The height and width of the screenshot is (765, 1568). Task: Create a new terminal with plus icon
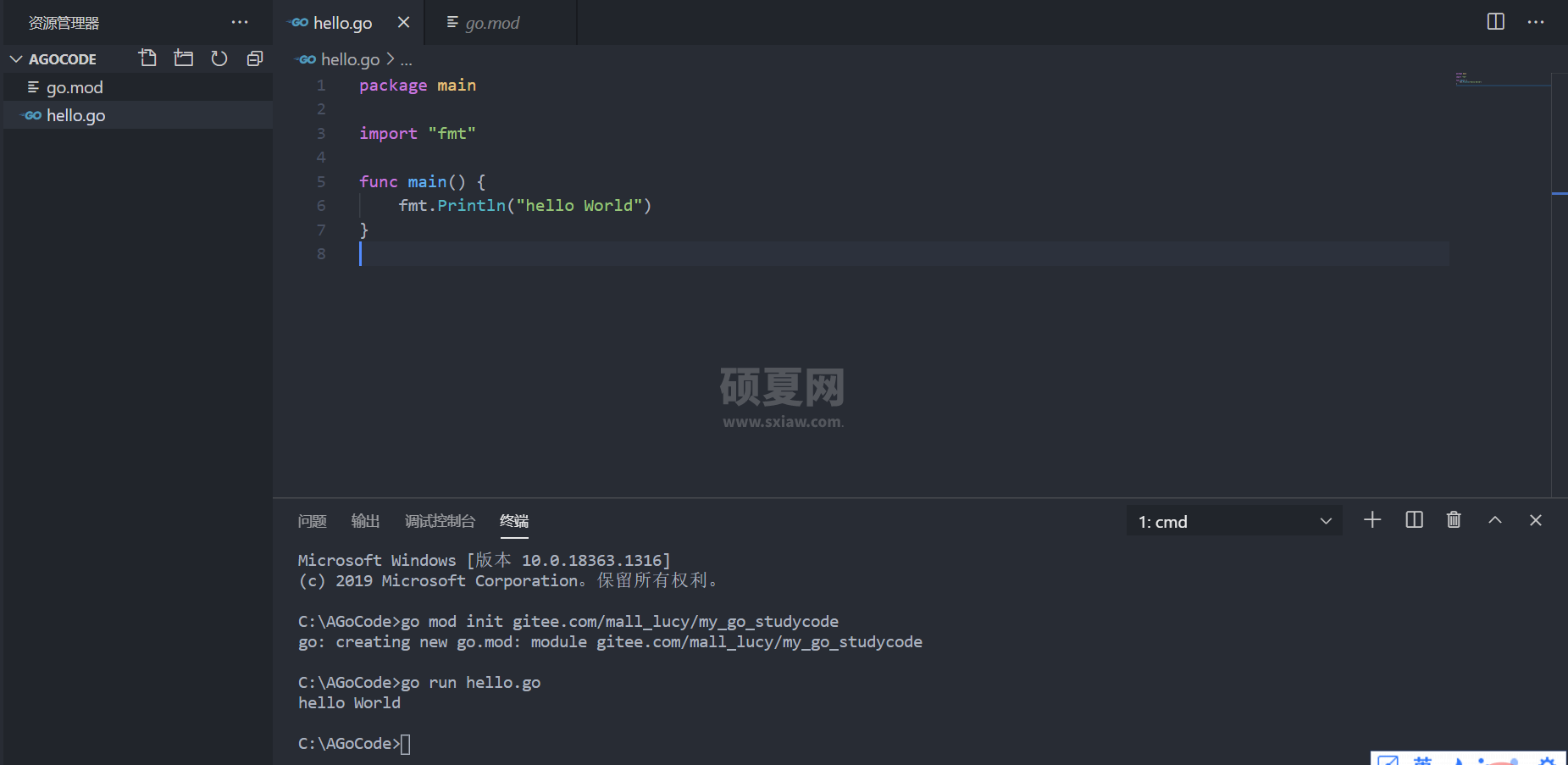coord(1372,520)
